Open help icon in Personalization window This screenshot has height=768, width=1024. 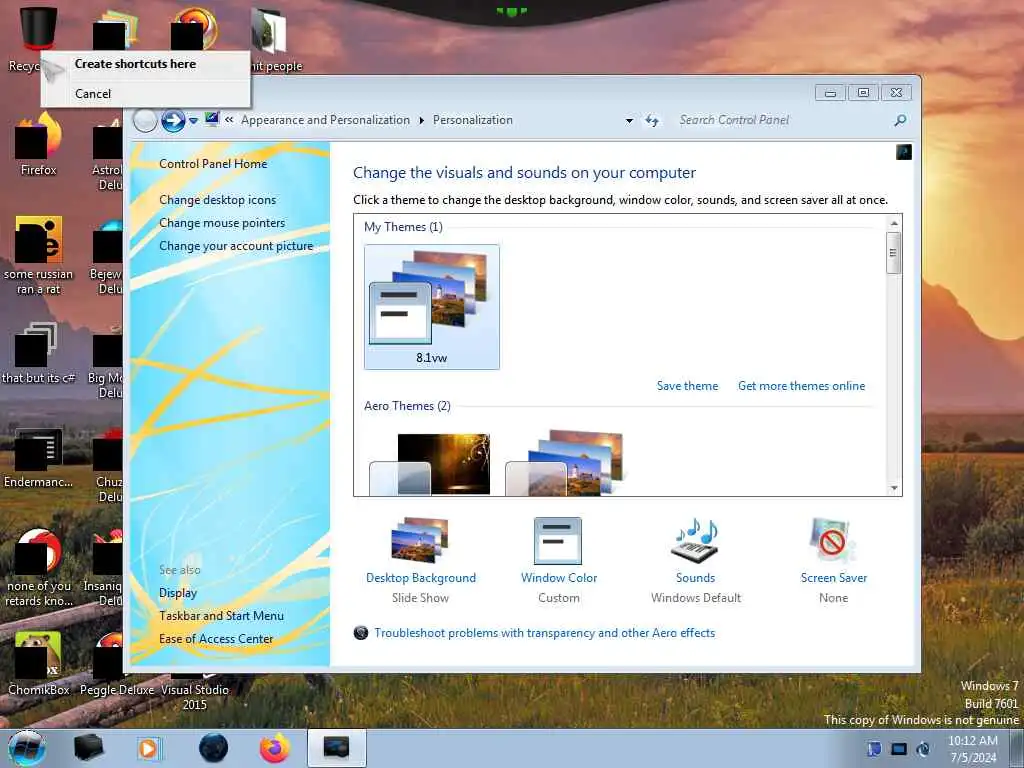[x=904, y=152]
